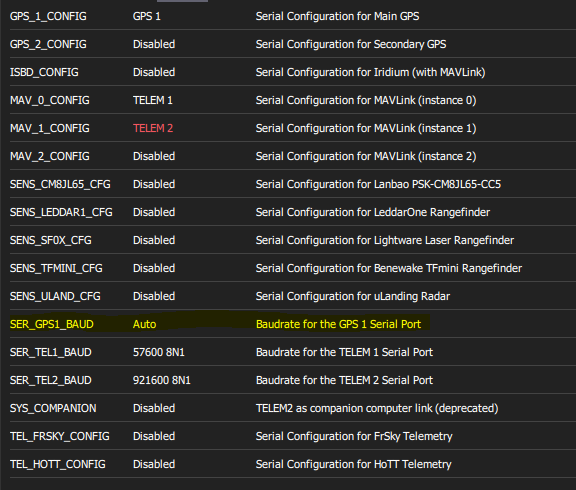Select 'Baudrate for the TELEM 2 Serial Port' text

(344, 380)
